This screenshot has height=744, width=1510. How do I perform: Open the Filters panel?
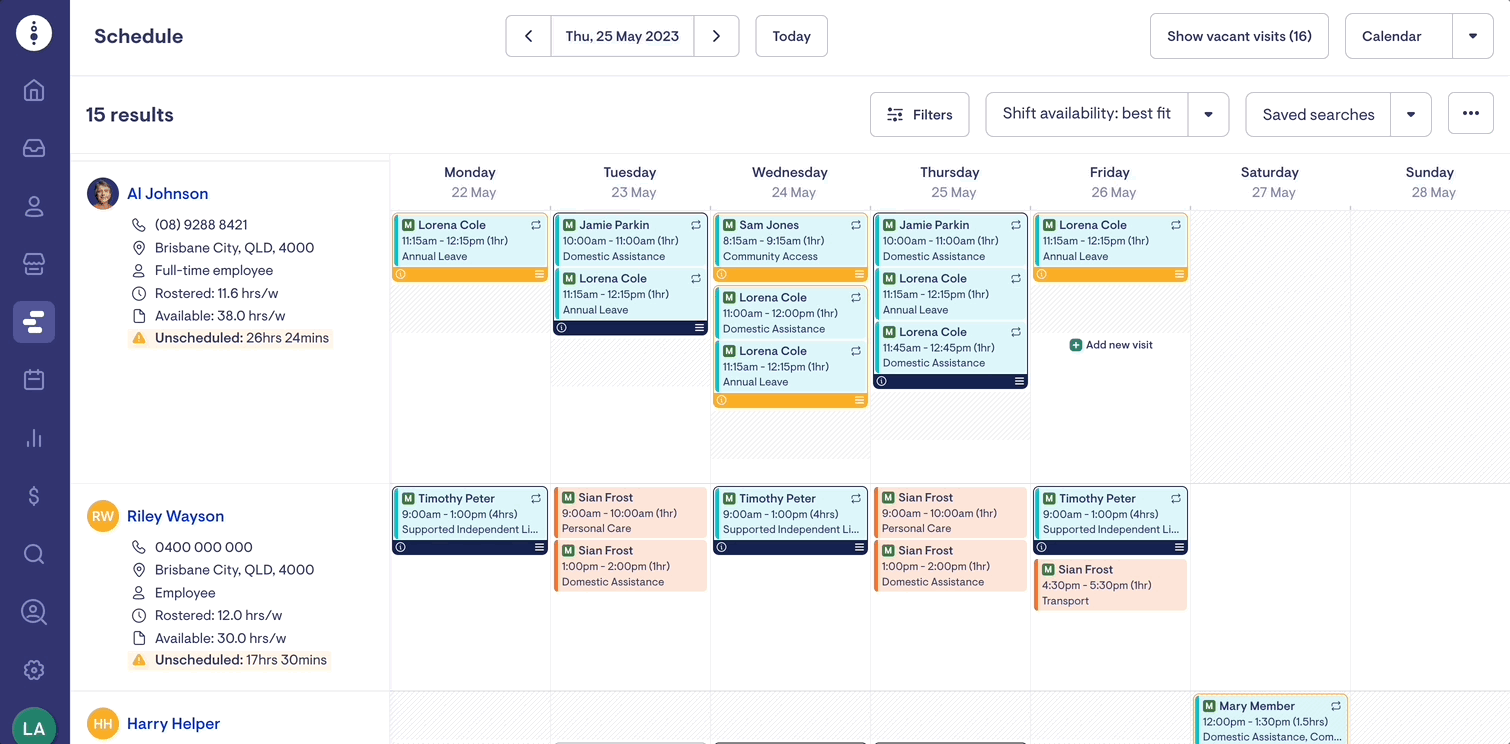[x=919, y=115]
